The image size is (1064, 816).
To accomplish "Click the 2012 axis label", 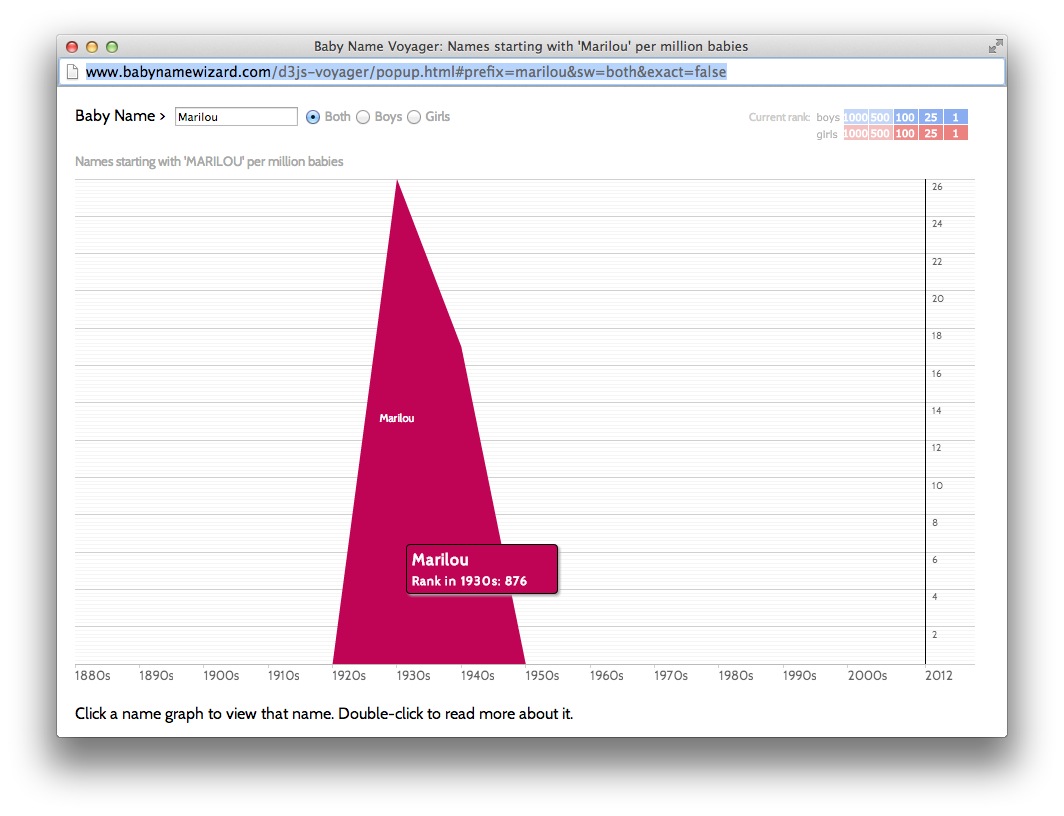I will [x=939, y=676].
